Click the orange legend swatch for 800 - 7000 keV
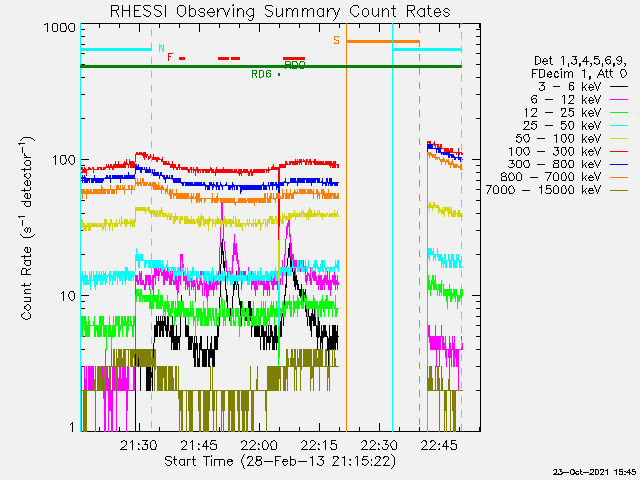The height and width of the screenshot is (480, 640). [x=619, y=178]
